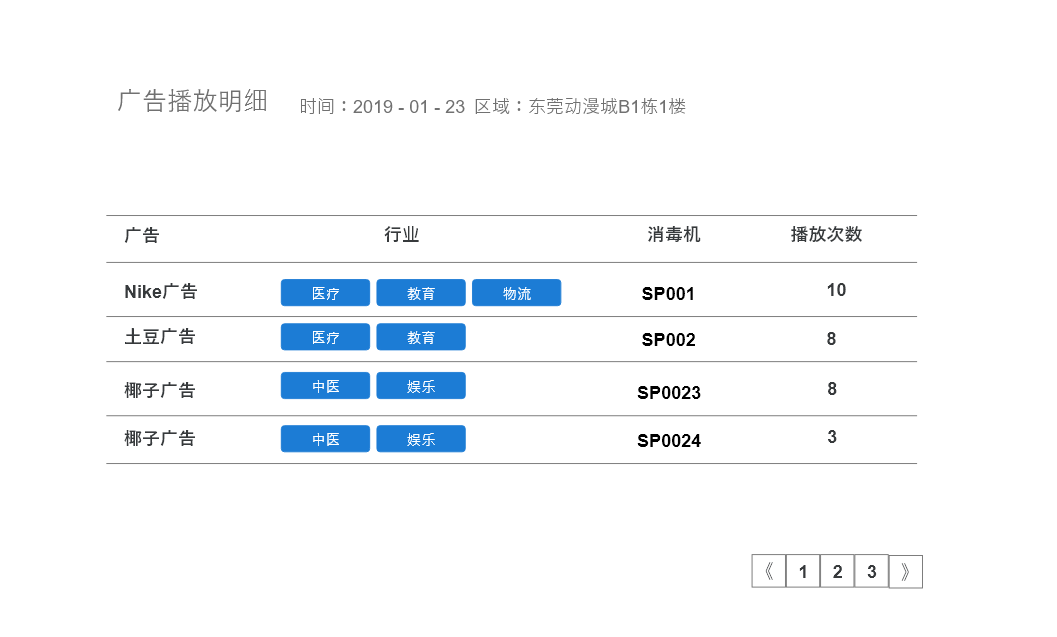Click 娱乐 tag in SP0023 row
The width and height of the screenshot is (1057, 637).
point(421,386)
